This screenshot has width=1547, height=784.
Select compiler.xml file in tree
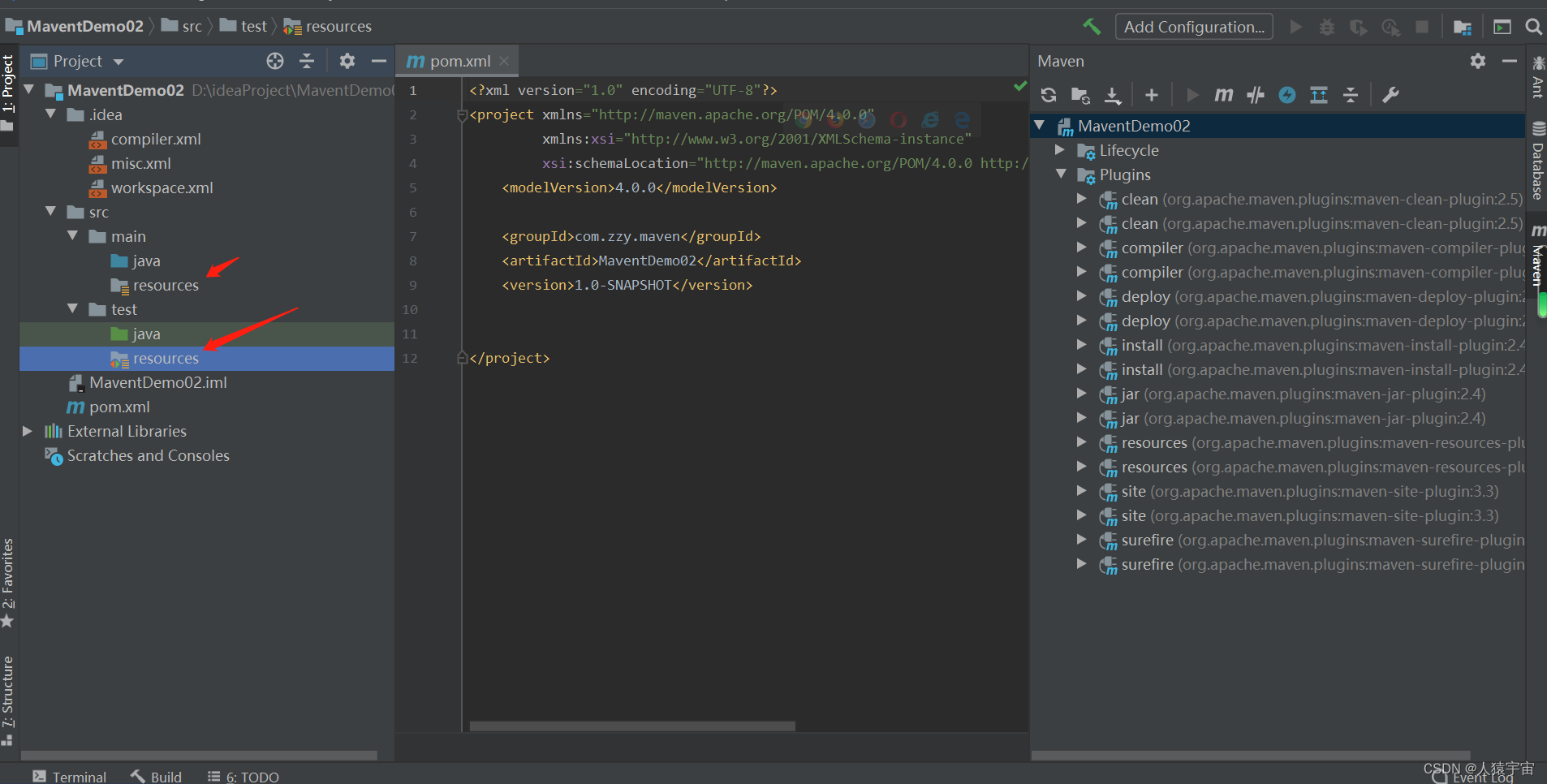coord(156,139)
